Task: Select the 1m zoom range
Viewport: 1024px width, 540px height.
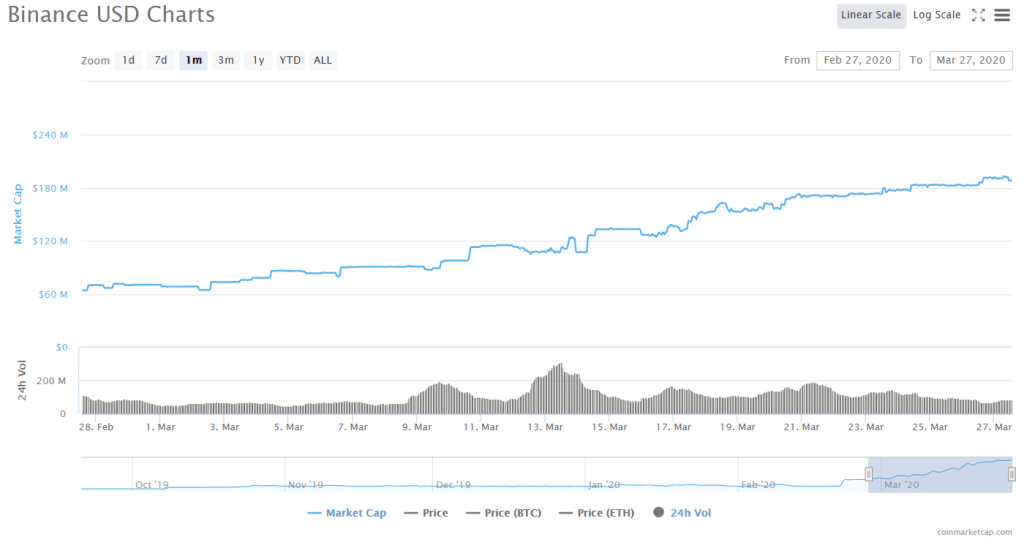Action: (193, 60)
